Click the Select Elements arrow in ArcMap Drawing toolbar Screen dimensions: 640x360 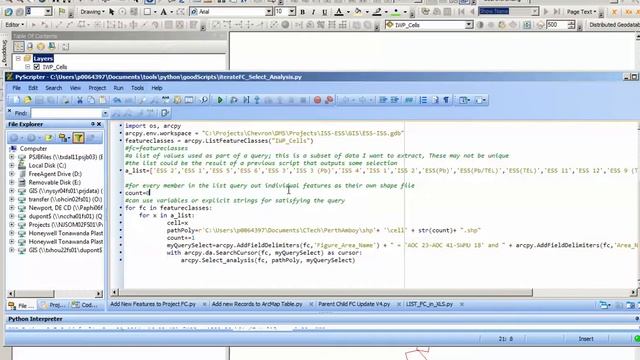111,12
